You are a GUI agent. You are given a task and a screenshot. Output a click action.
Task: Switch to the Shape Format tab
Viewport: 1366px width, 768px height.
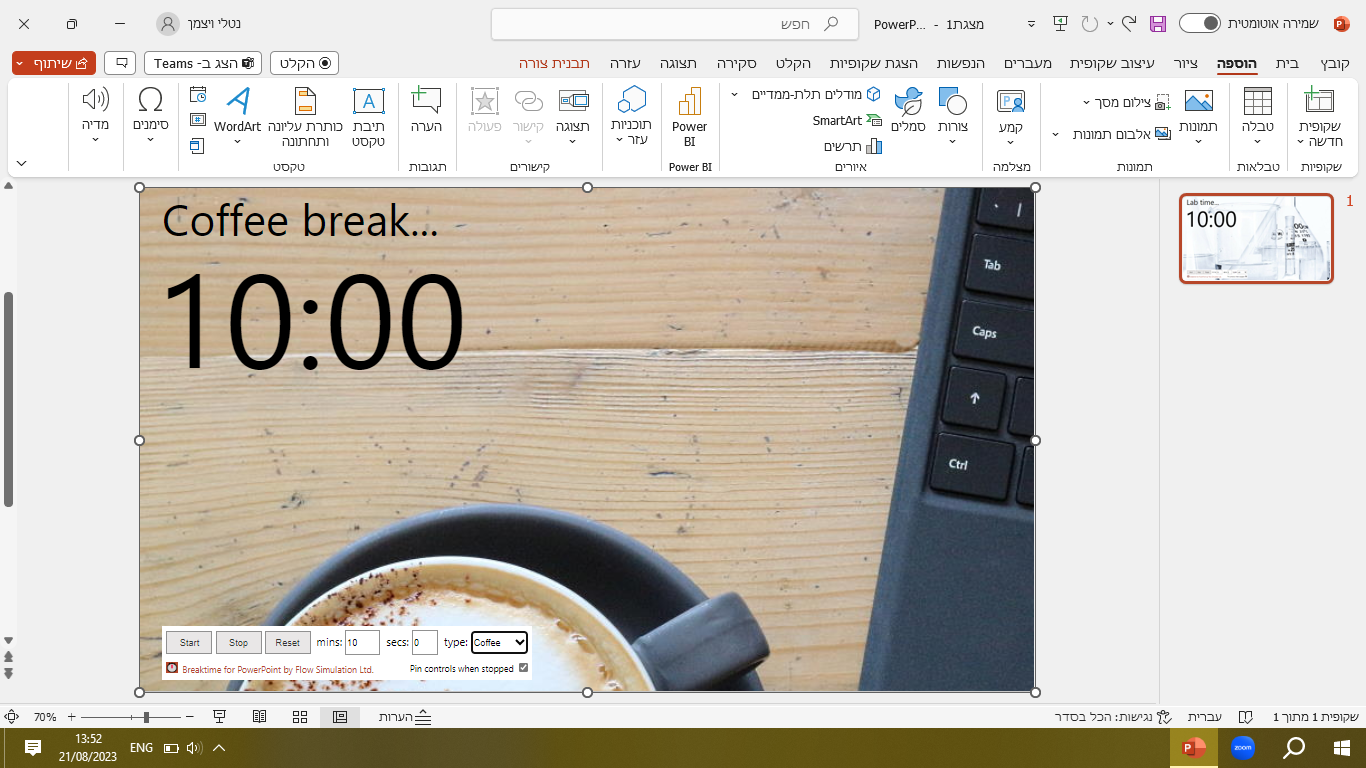pyautogui.click(x=554, y=63)
